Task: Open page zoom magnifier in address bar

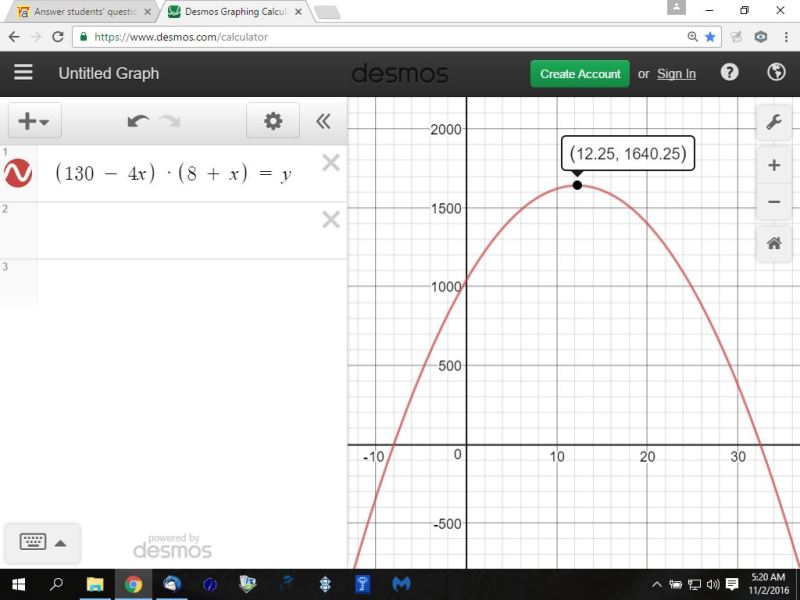Action: (692, 37)
